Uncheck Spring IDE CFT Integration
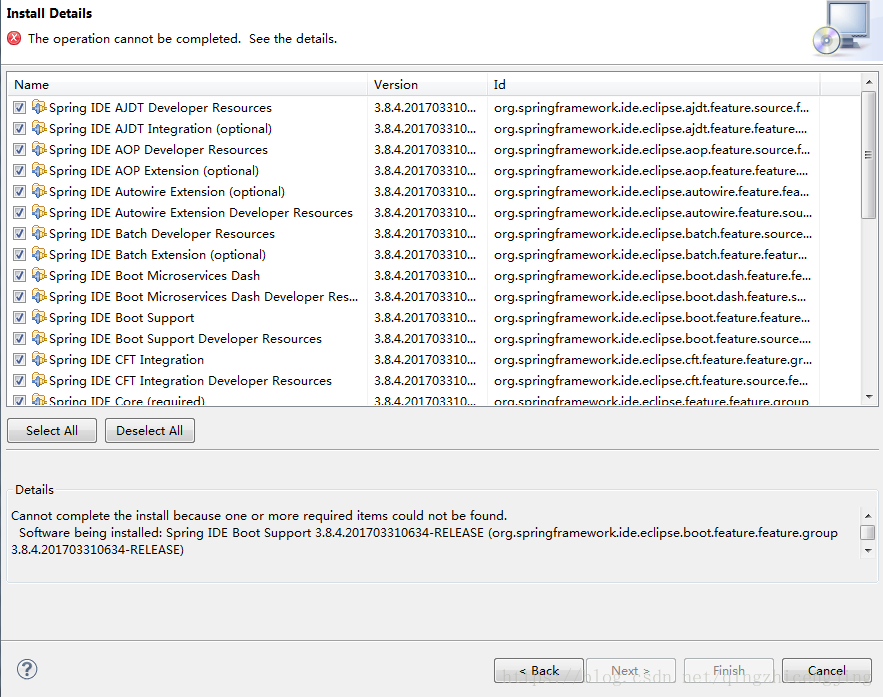Viewport: 883px width, 697px height. point(20,360)
